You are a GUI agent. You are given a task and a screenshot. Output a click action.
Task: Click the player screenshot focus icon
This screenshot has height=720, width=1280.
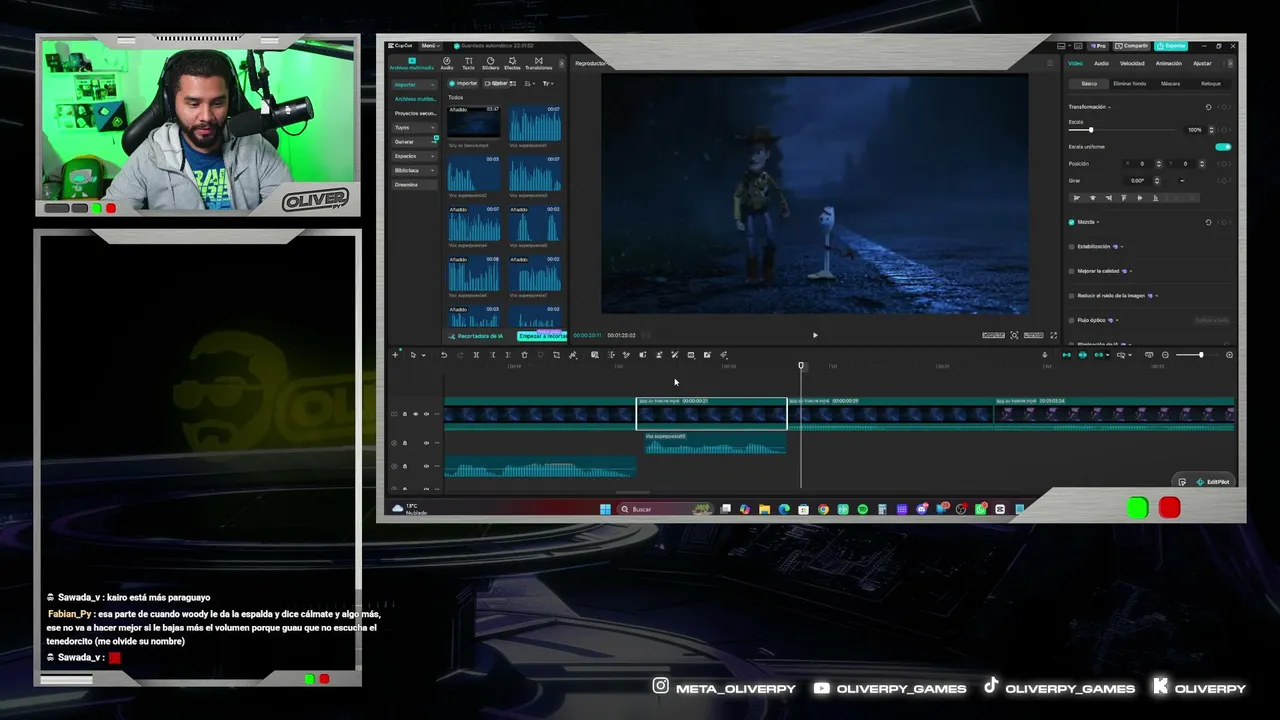click(x=1014, y=335)
